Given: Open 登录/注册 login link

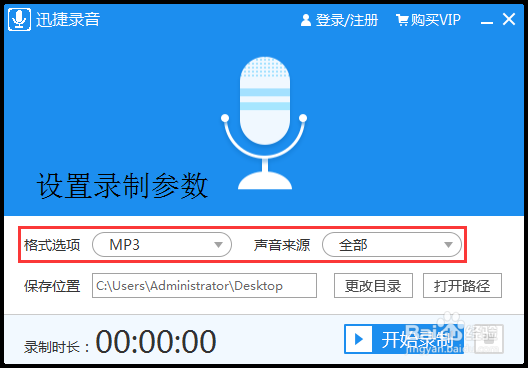Looking at the screenshot, I should click(339, 20).
